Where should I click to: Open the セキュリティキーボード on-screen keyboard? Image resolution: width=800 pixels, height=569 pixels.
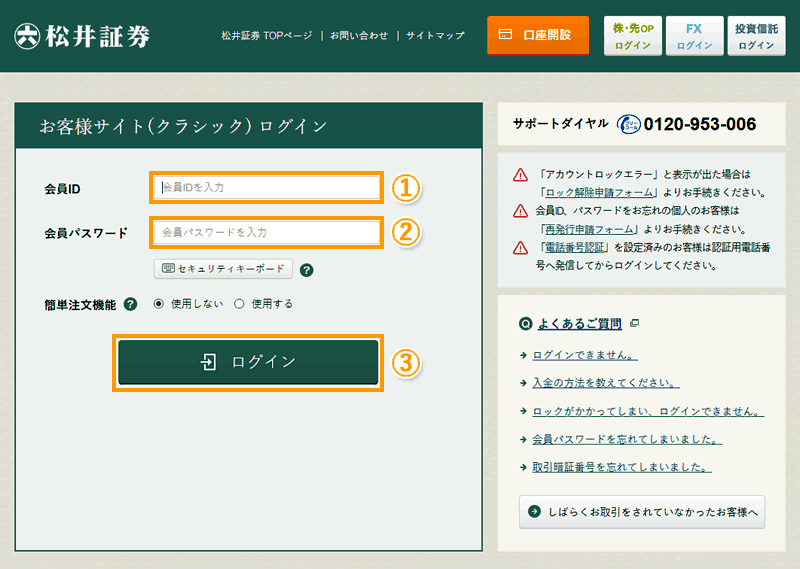click(223, 269)
